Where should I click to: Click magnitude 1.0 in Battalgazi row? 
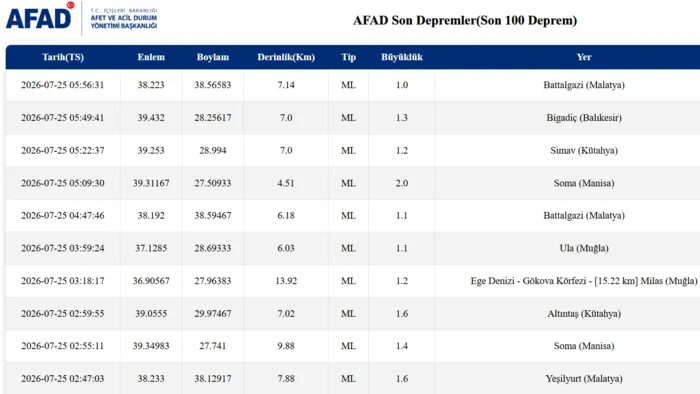[x=402, y=85]
